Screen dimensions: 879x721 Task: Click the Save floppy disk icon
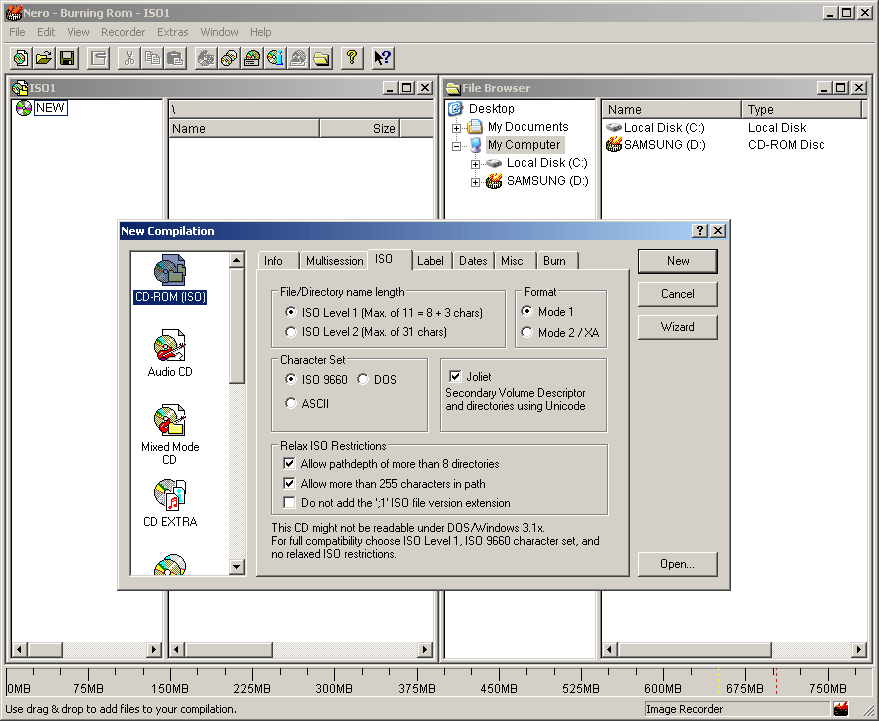pos(67,58)
